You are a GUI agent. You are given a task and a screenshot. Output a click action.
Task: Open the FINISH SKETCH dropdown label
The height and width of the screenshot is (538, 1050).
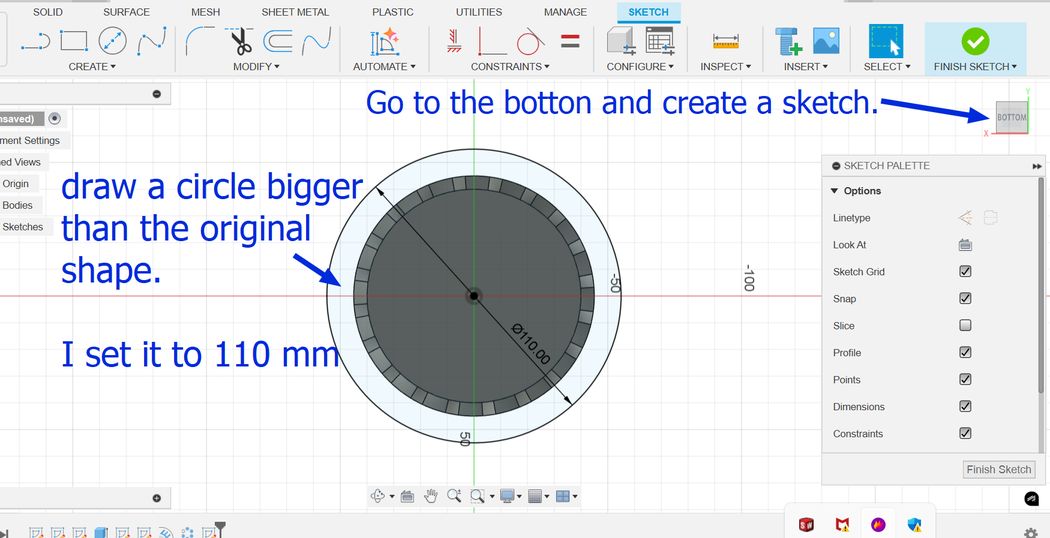975,66
